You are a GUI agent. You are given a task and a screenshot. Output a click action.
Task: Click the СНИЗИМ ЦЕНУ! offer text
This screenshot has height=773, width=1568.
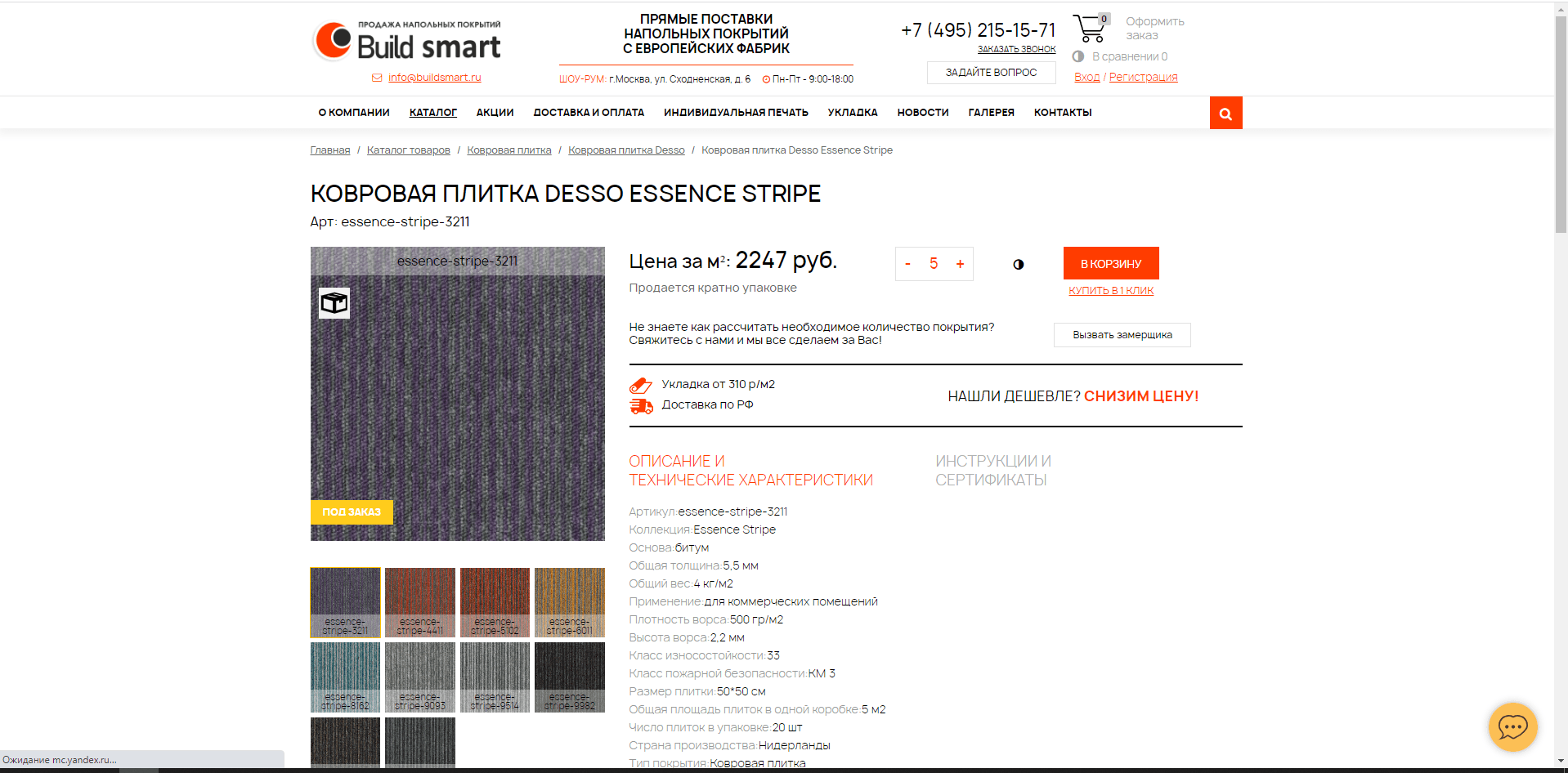[x=1141, y=396]
